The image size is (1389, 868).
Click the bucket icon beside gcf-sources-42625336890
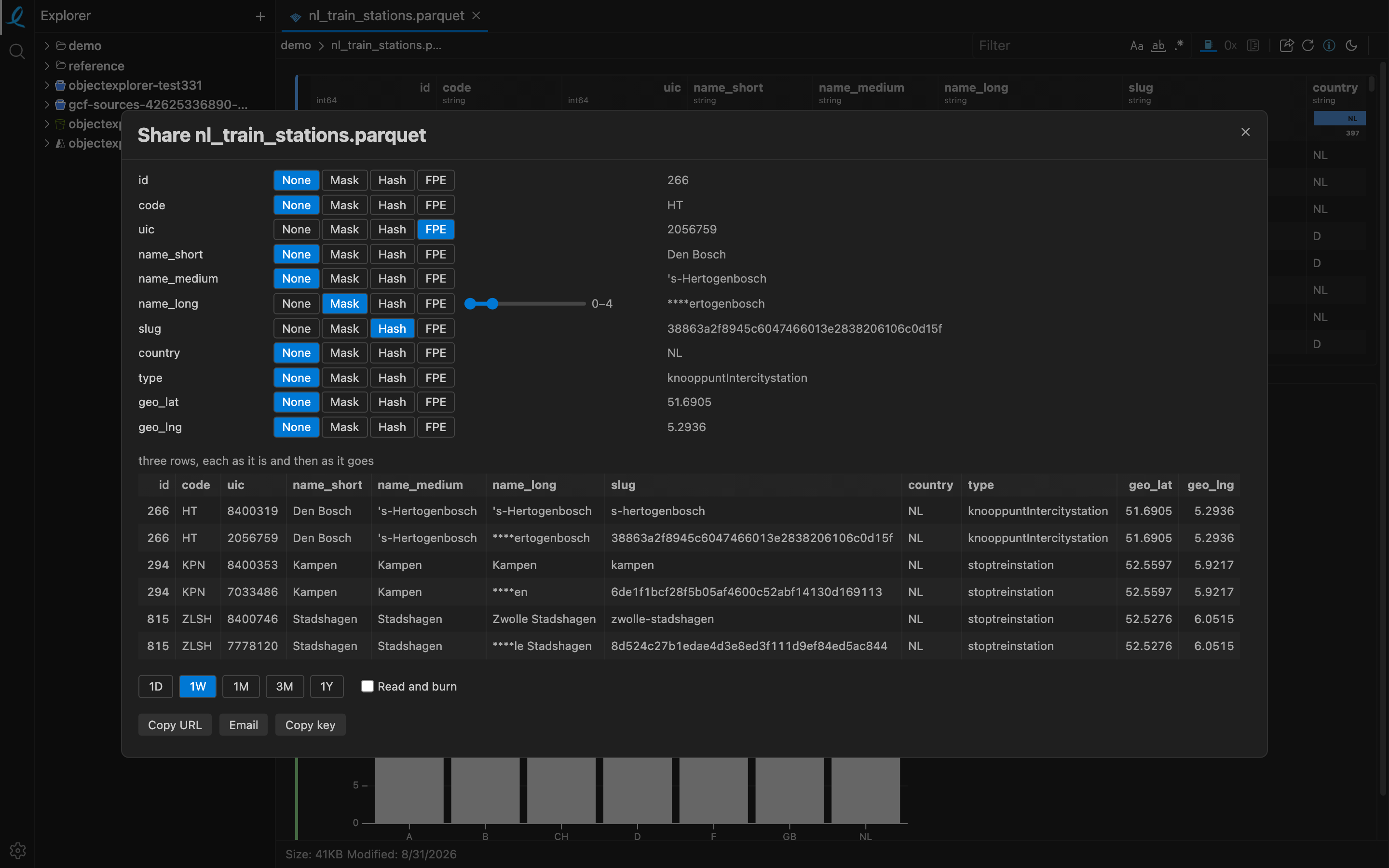click(60, 105)
